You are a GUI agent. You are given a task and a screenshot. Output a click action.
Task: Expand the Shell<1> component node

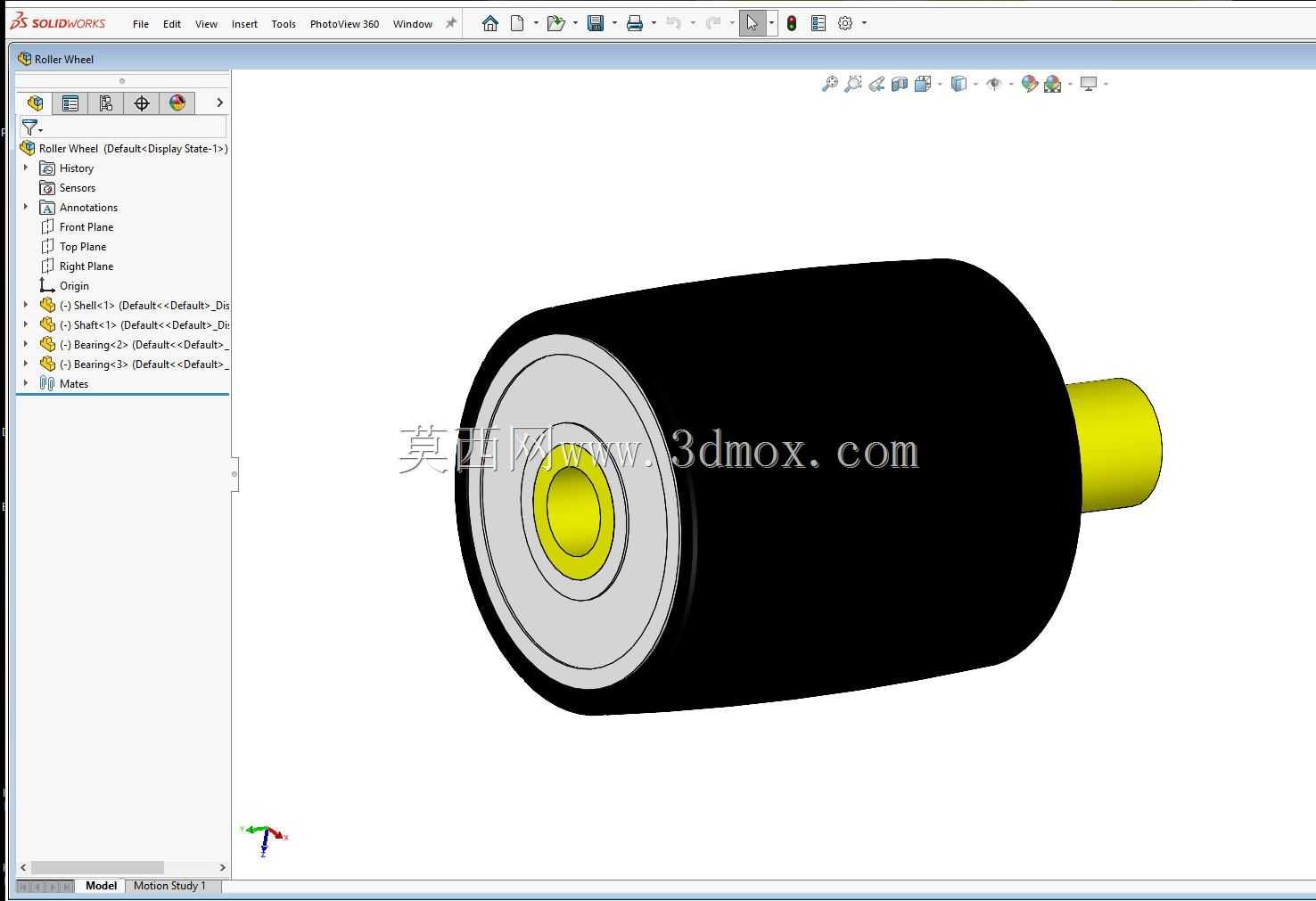click(x=26, y=305)
